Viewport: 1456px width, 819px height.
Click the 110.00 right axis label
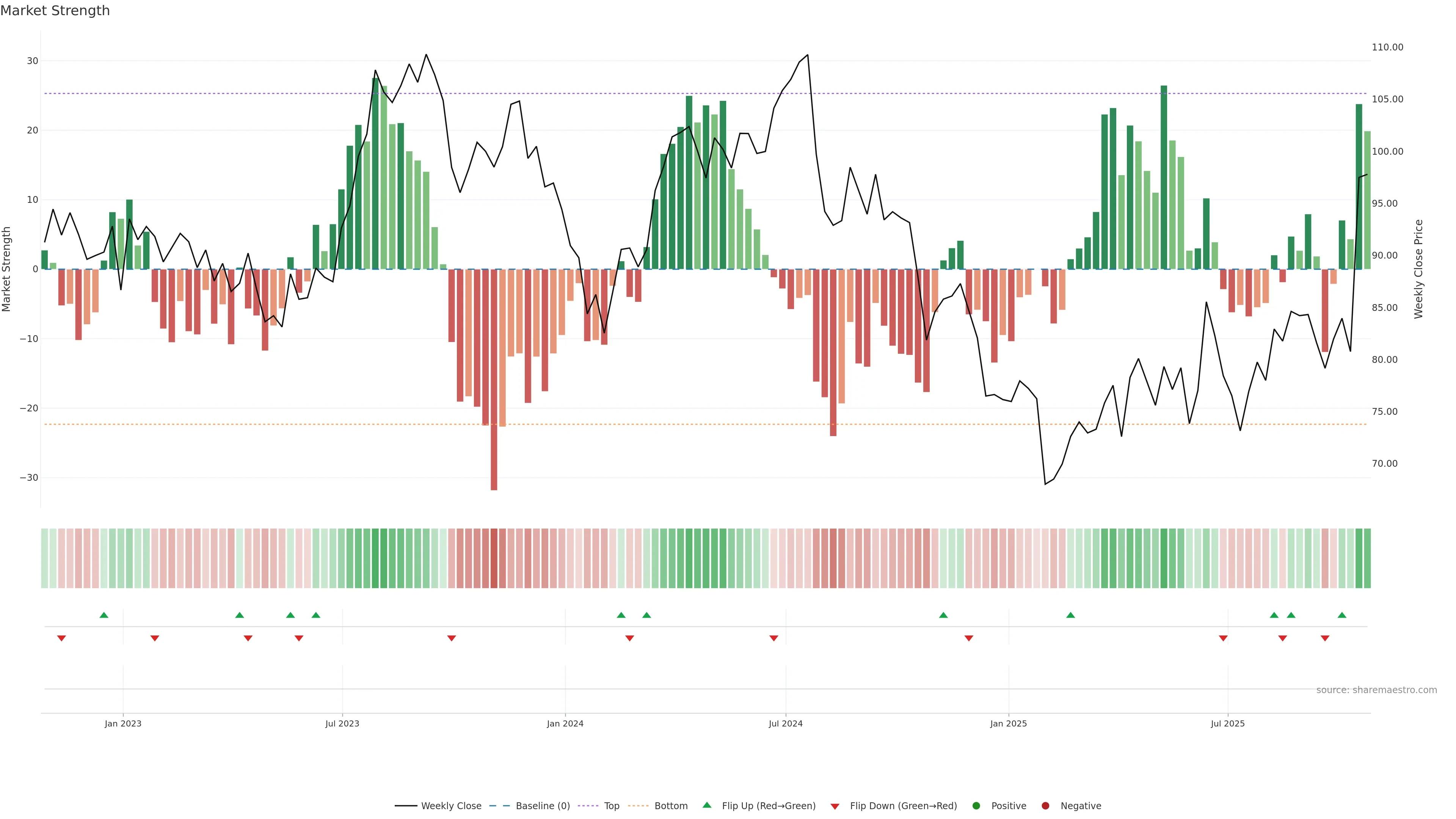1387,47
